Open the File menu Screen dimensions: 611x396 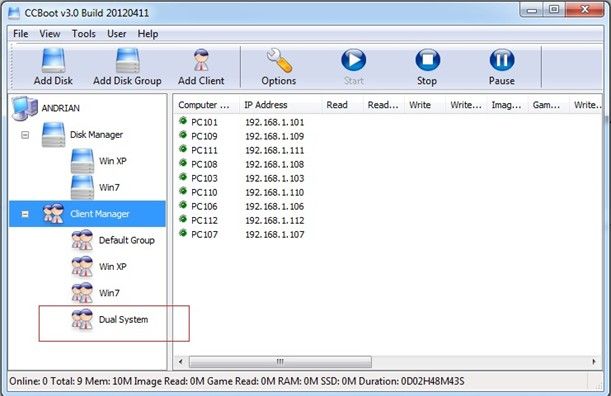(x=21, y=34)
